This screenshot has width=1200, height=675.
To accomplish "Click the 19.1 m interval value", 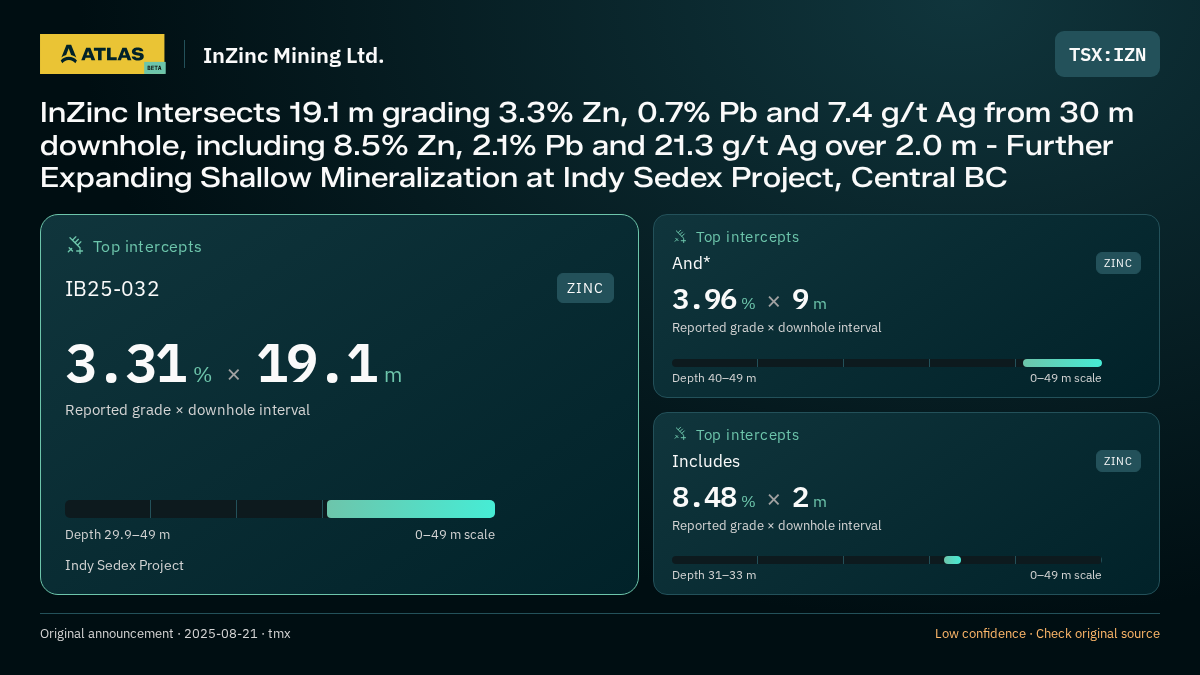I will pos(329,365).
